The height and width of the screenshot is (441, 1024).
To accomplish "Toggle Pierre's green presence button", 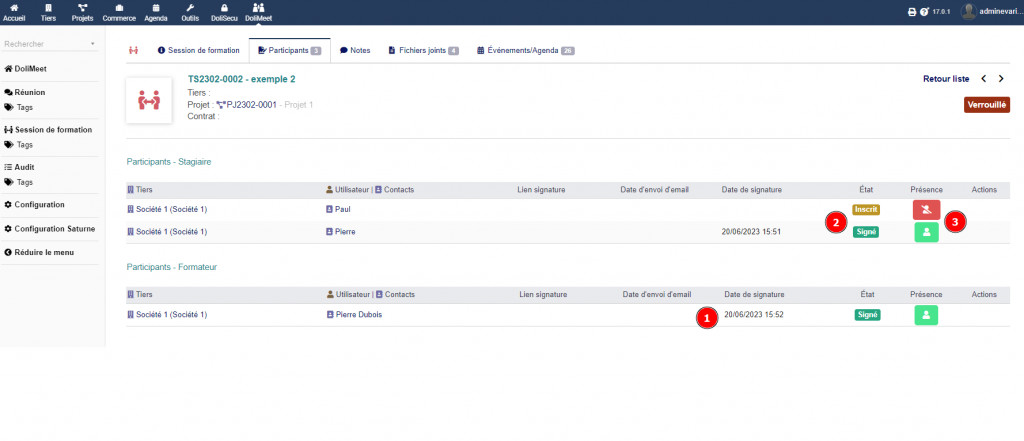I will point(926,232).
